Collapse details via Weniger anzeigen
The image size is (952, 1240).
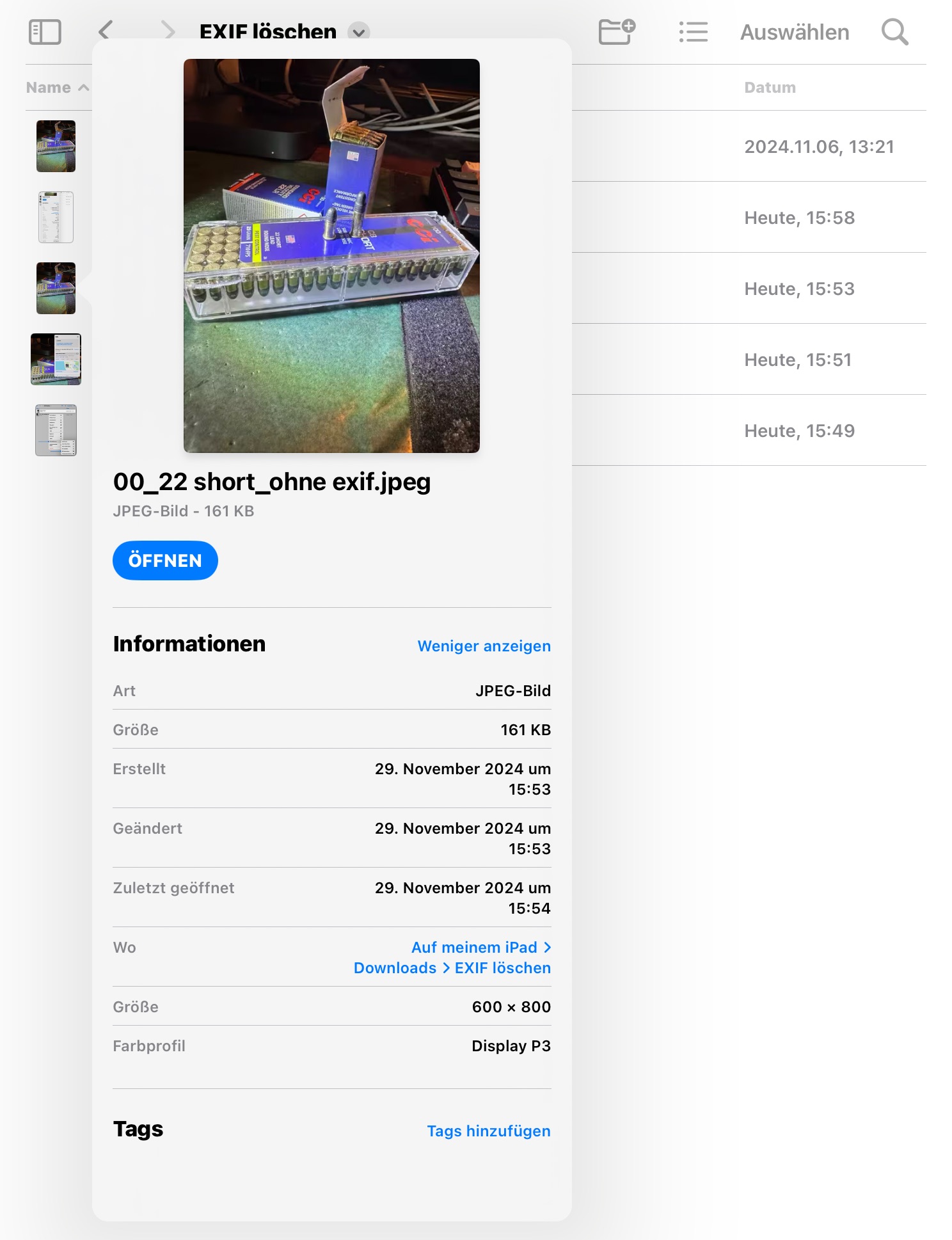pyautogui.click(x=484, y=646)
